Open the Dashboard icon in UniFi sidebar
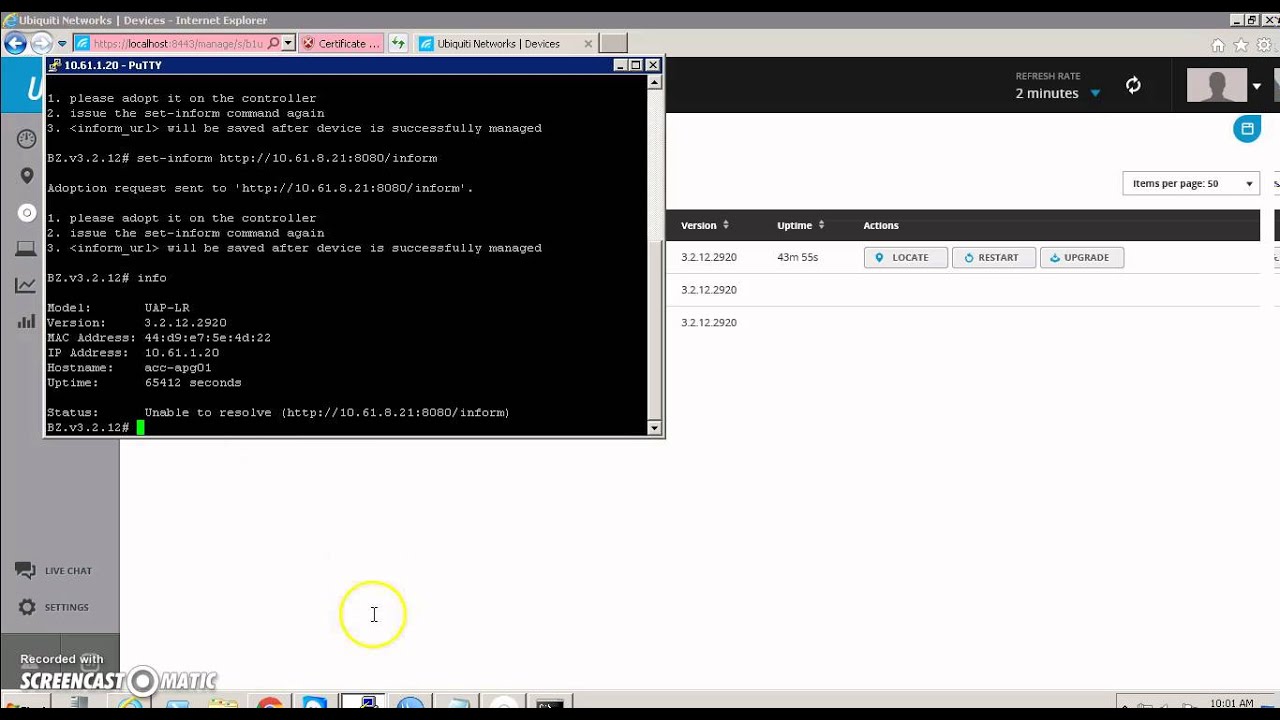Image resolution: width=1280 pixels, height=720 pixels. tap(27, 140)
